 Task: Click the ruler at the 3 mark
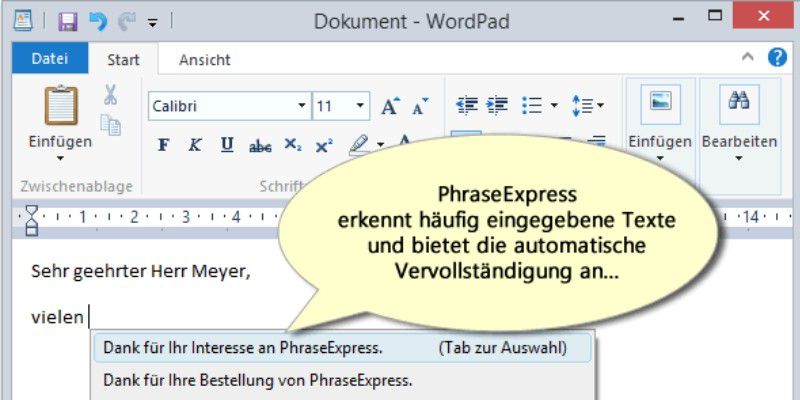pyautogui.click(x=186, y=218)
